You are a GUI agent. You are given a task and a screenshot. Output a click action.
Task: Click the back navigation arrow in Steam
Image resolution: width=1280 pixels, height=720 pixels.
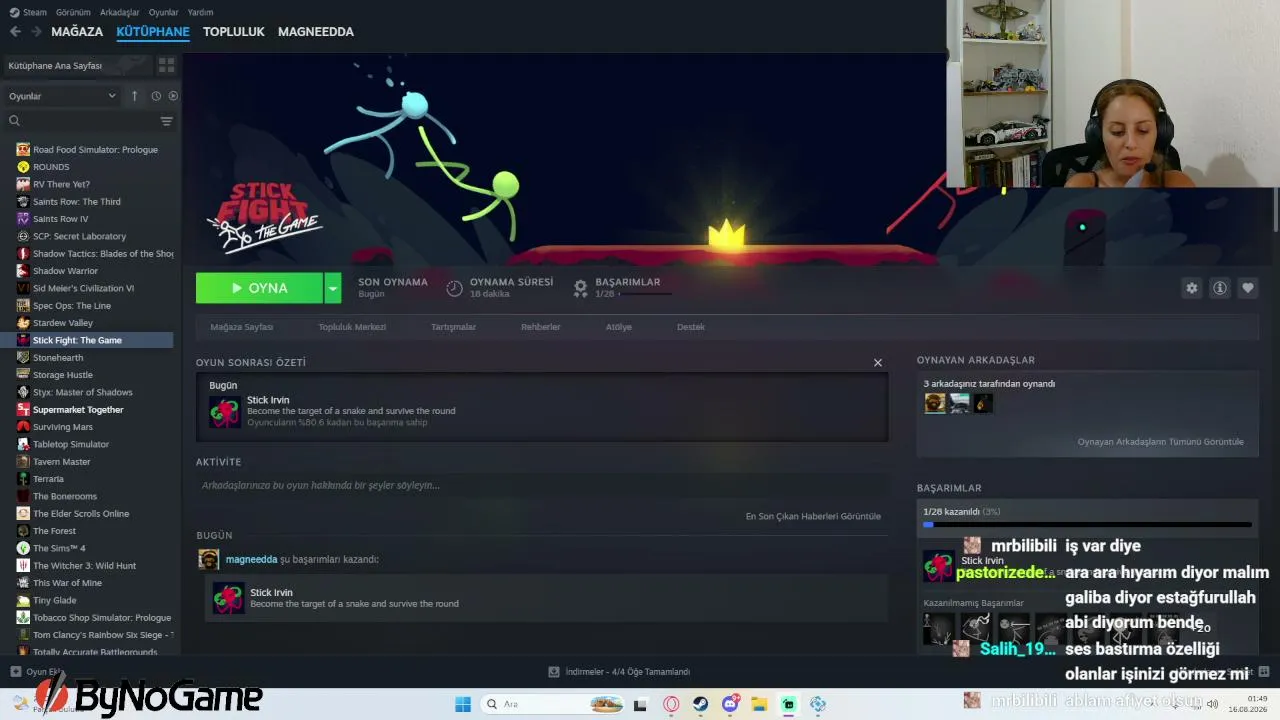[x=15, y=32]
